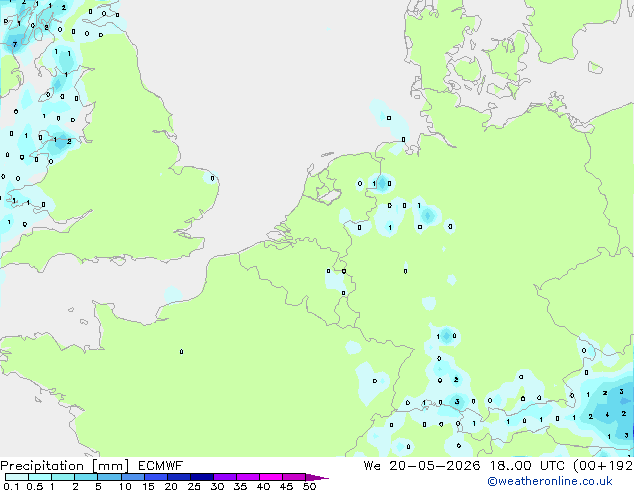Select the 2–5 mm legend color swatch
The height and width of the screenshot is (490, 634).
86,477
